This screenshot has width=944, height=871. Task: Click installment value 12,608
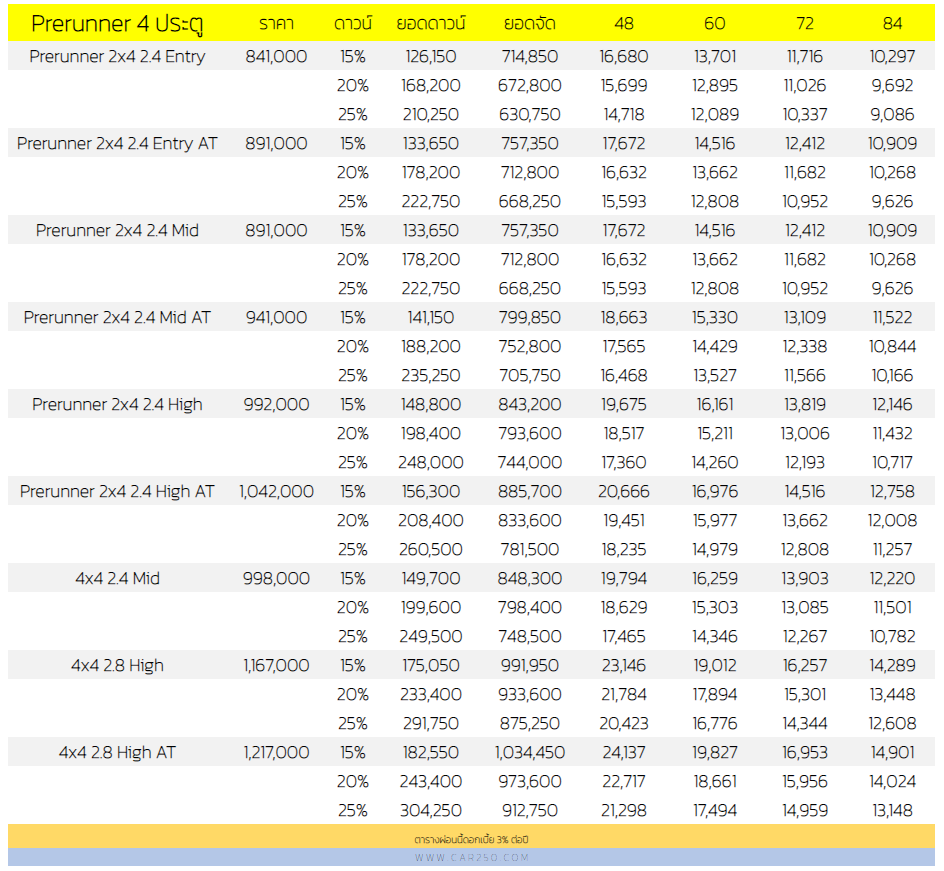(x=892, y=724)
